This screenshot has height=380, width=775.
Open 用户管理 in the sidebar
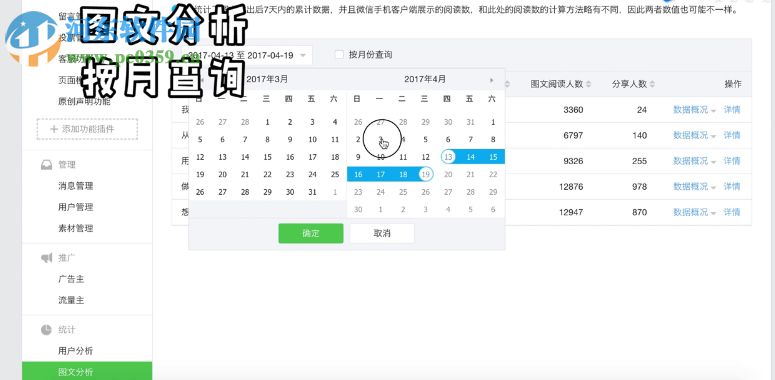(76, 208)
